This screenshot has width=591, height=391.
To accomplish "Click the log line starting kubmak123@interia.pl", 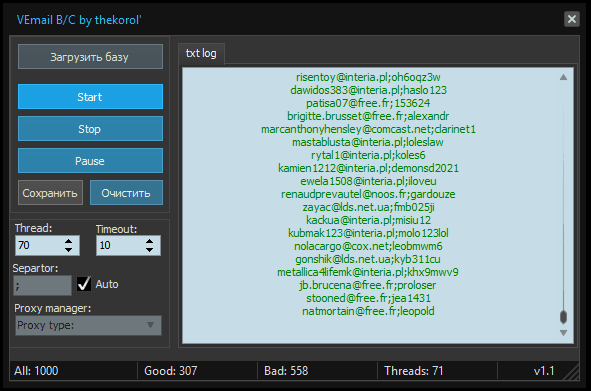I will [x=368, y=233].
